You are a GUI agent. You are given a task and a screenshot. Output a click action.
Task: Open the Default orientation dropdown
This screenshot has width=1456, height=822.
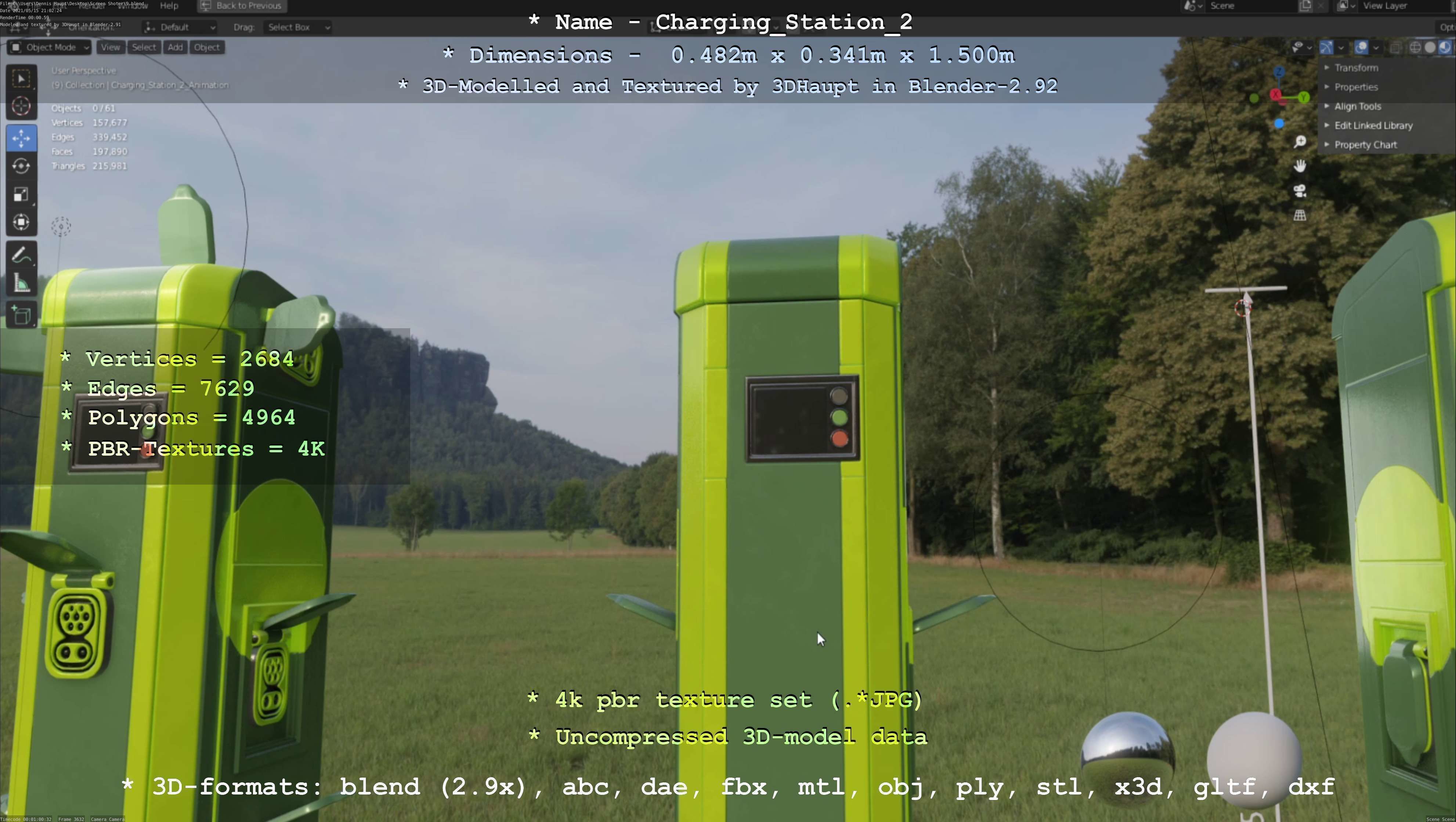[180, 27]
